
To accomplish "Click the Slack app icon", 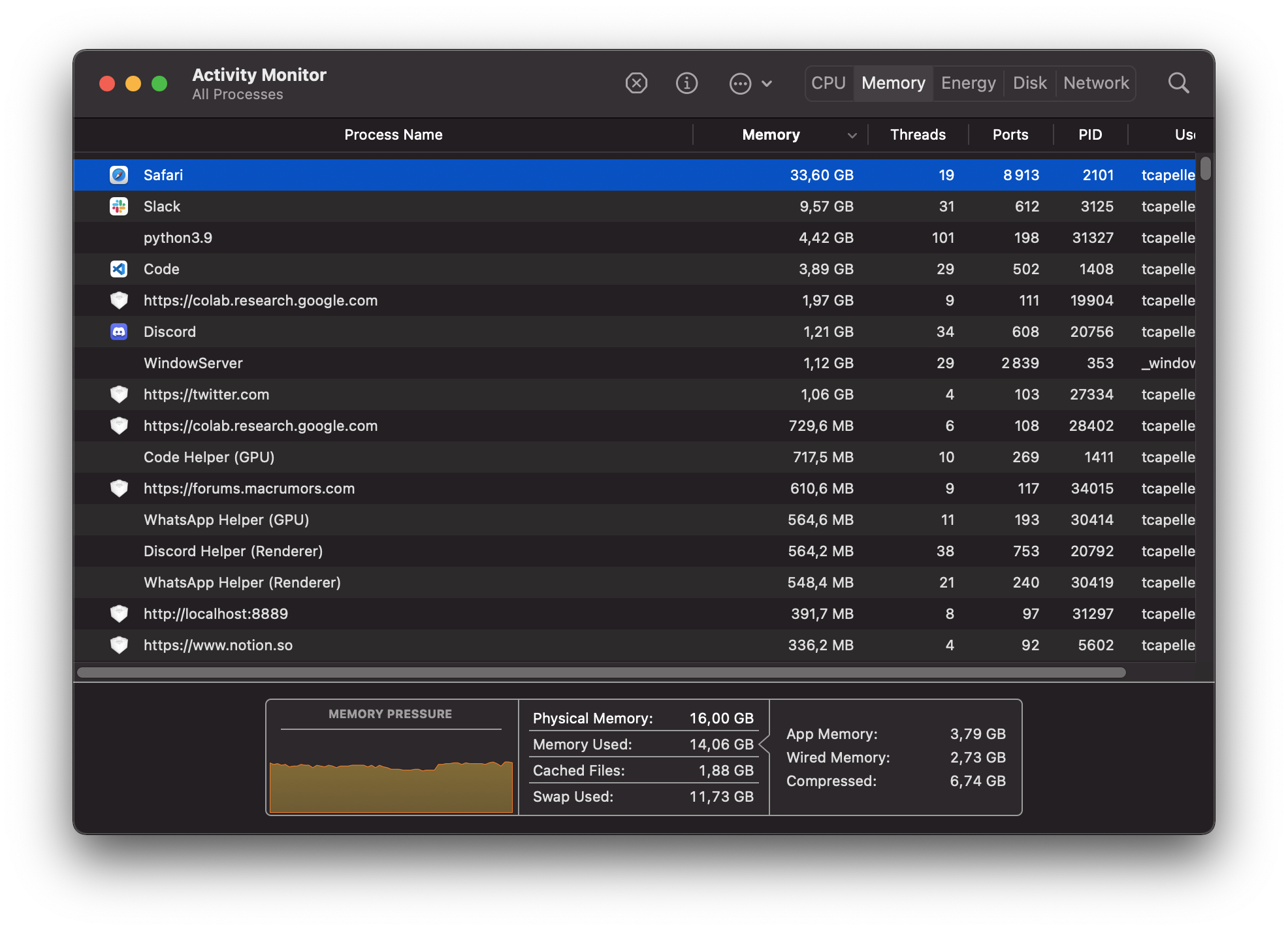I will [119, 206].
